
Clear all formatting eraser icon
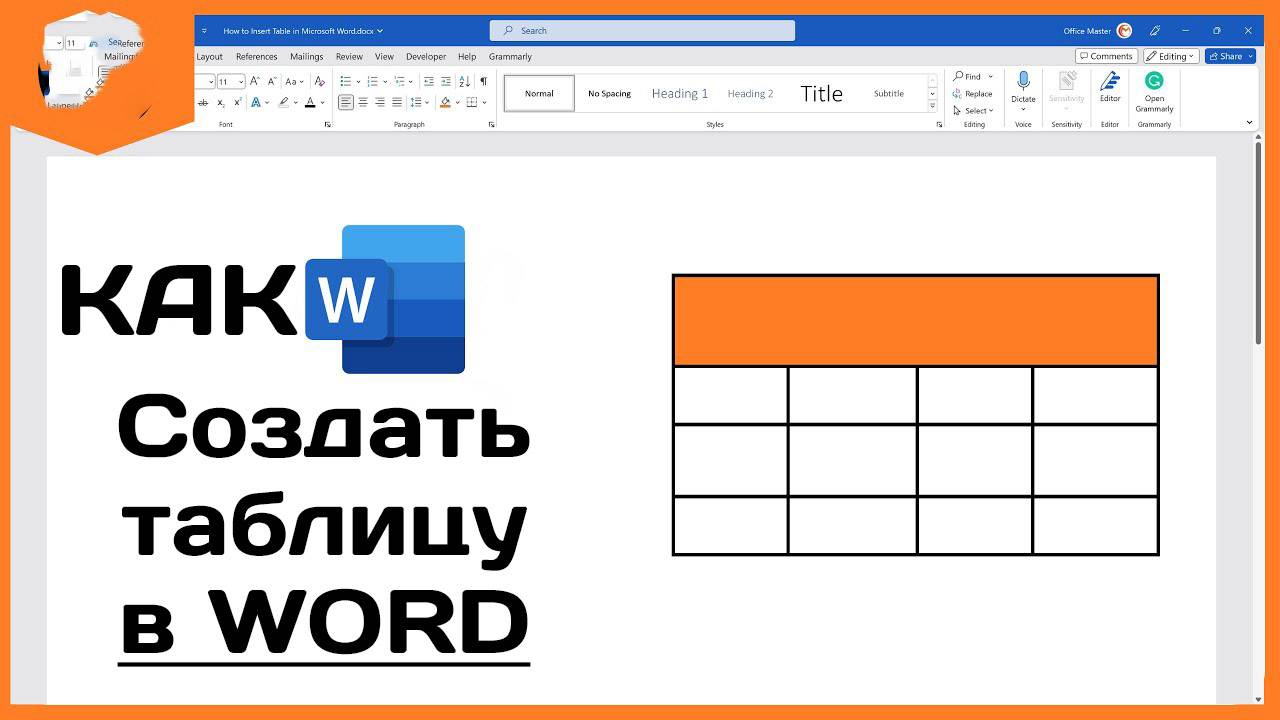tap(320, 82)
